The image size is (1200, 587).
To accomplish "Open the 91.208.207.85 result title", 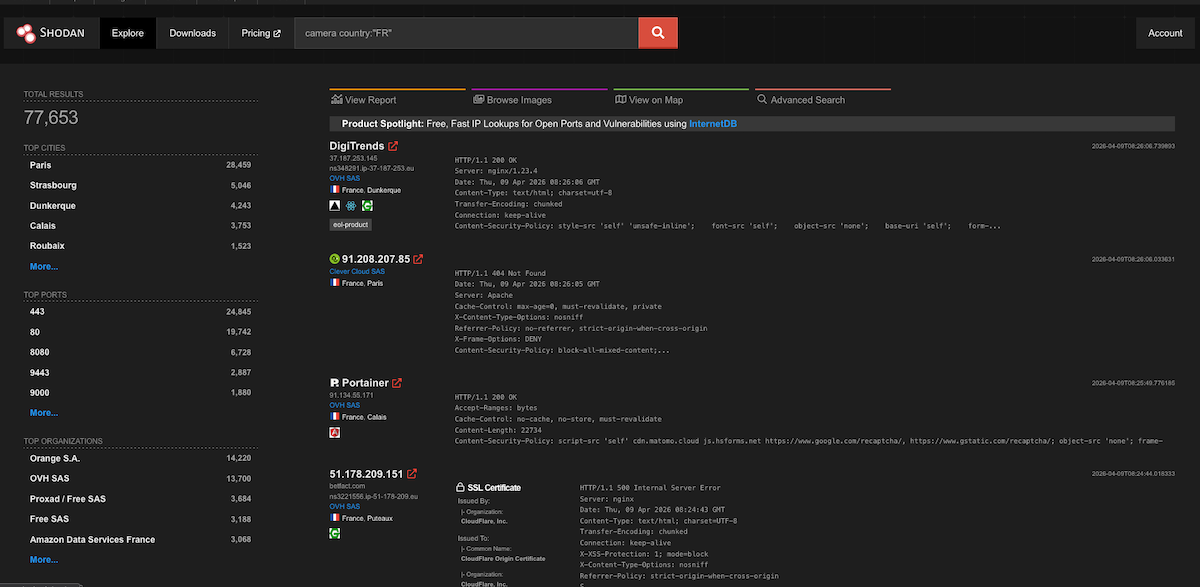I will 376,259.
